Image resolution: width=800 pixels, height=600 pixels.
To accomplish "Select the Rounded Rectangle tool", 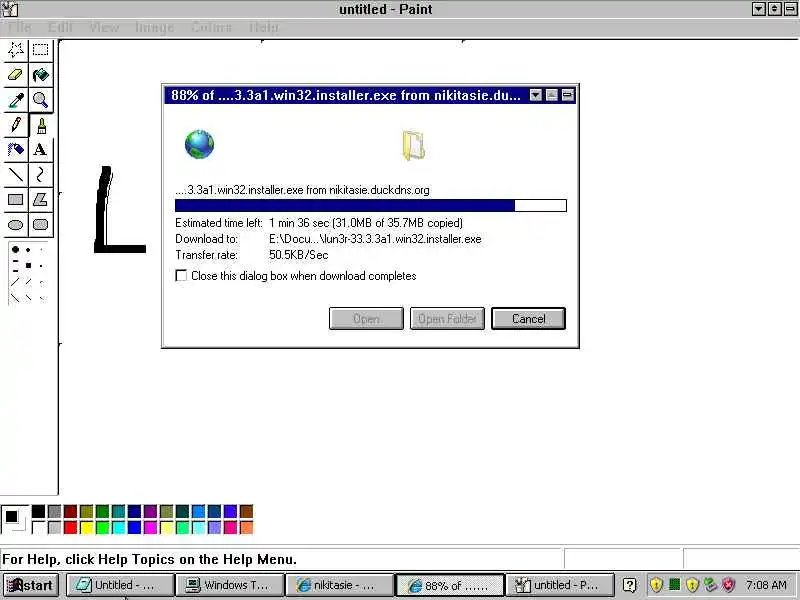I will (x=40, y=225).
